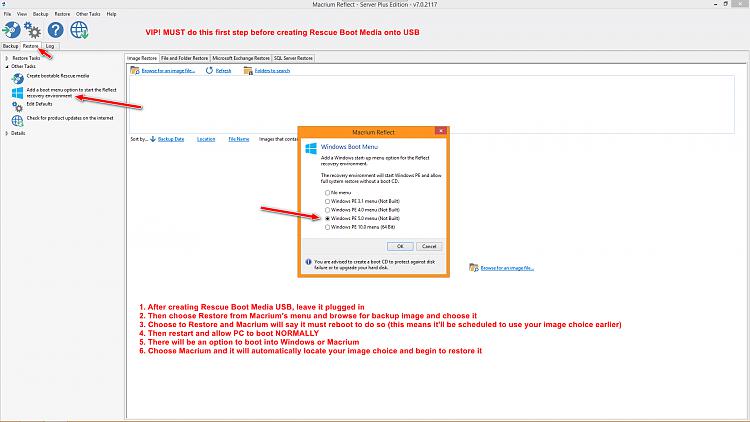750x422 pixels.
Task: Click Check for product updates text
Action: tap(70, 118)
